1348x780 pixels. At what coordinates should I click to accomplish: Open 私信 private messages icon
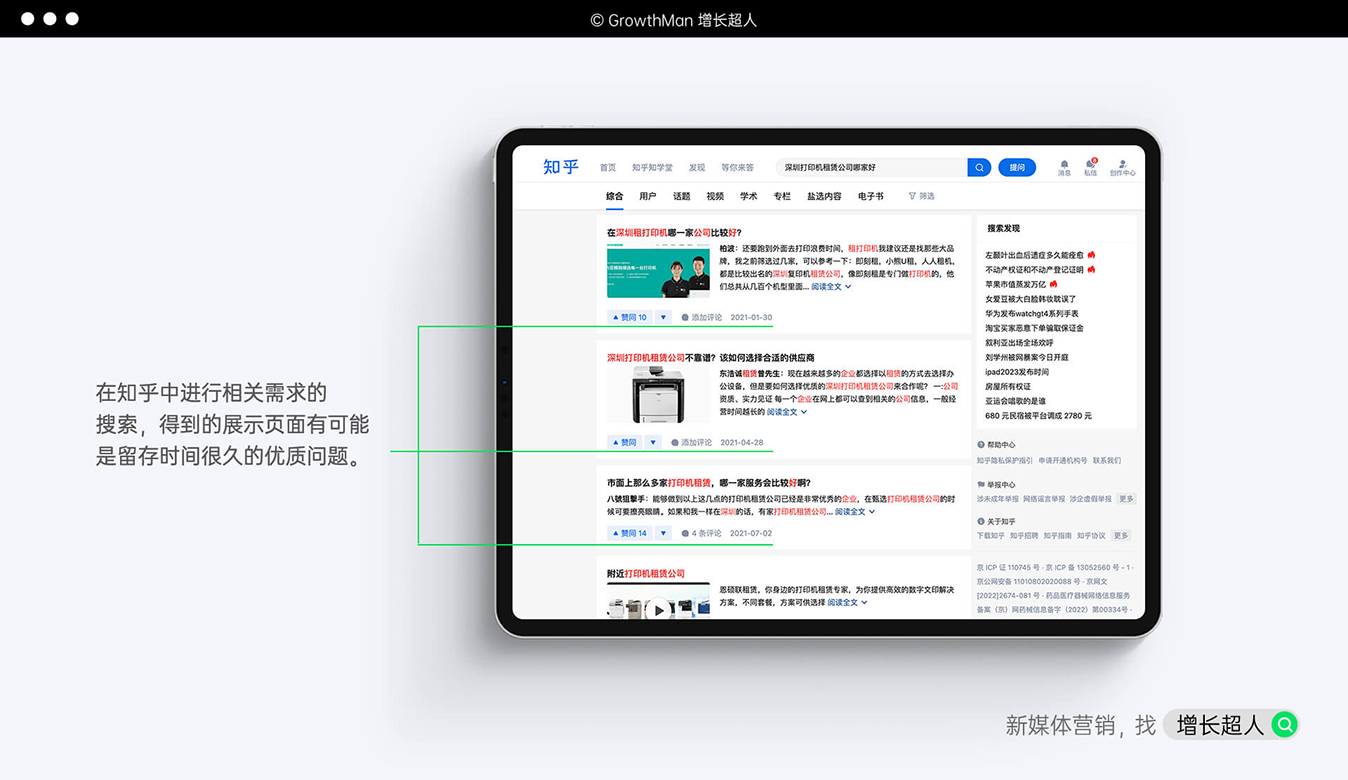pyautogui.click(x=1090, y=164)
